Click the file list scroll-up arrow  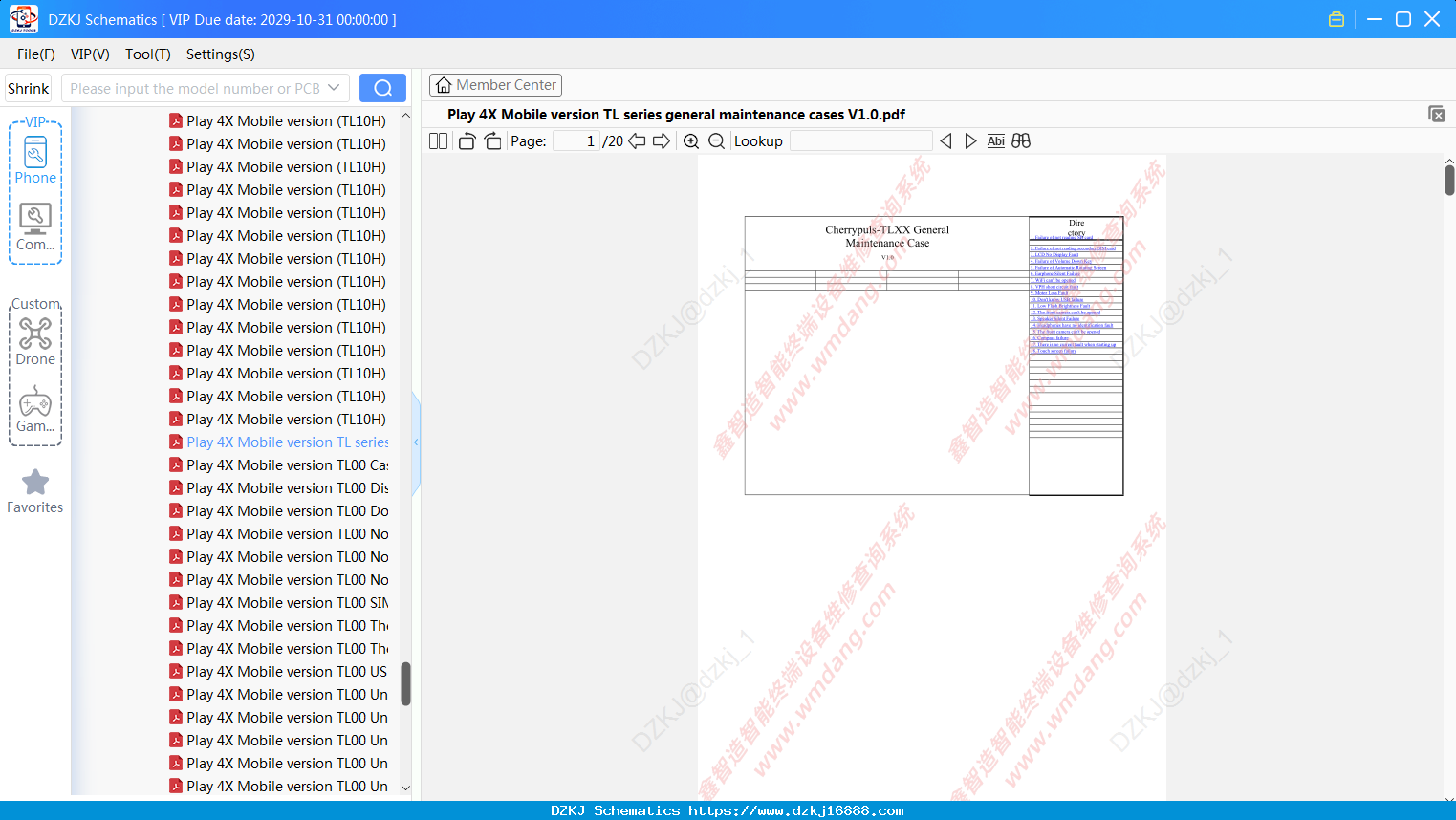pyautogui.click(x=405, y=116)
